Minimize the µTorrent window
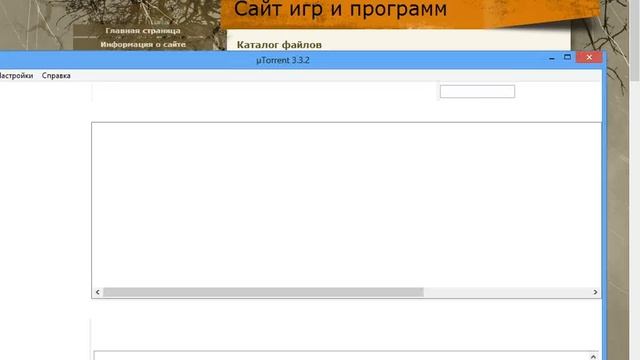Image resolution: width=640 pixels, height=360 pixels. click(551, 58)
